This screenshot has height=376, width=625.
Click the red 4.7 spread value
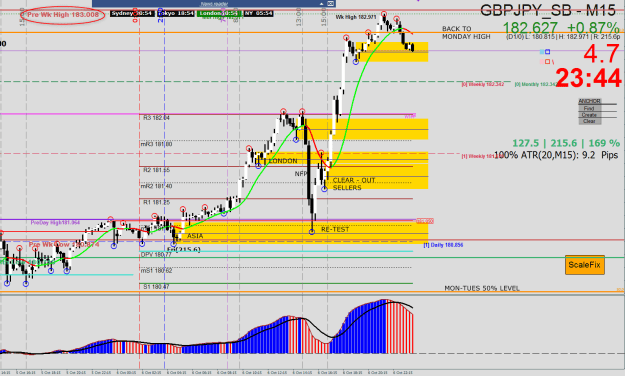(x=601, y=54)
